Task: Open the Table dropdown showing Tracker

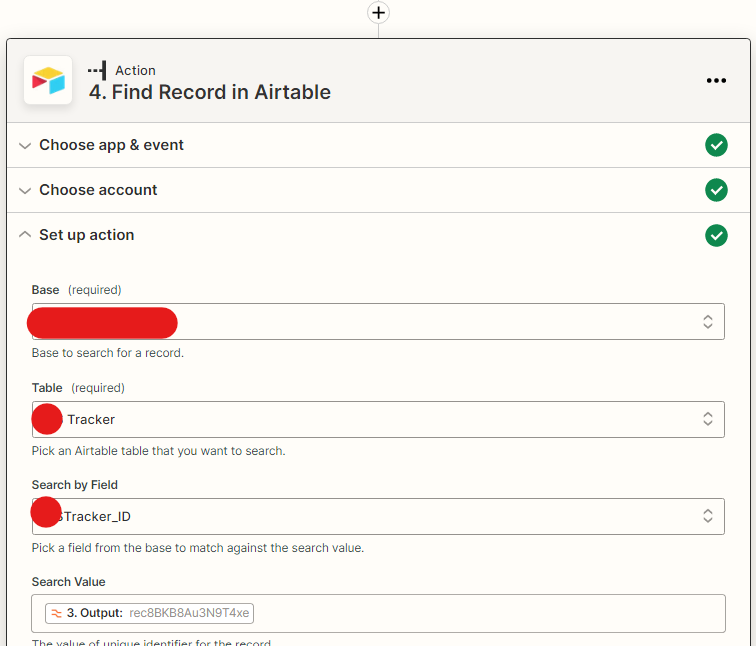Action: coord(378,419)
